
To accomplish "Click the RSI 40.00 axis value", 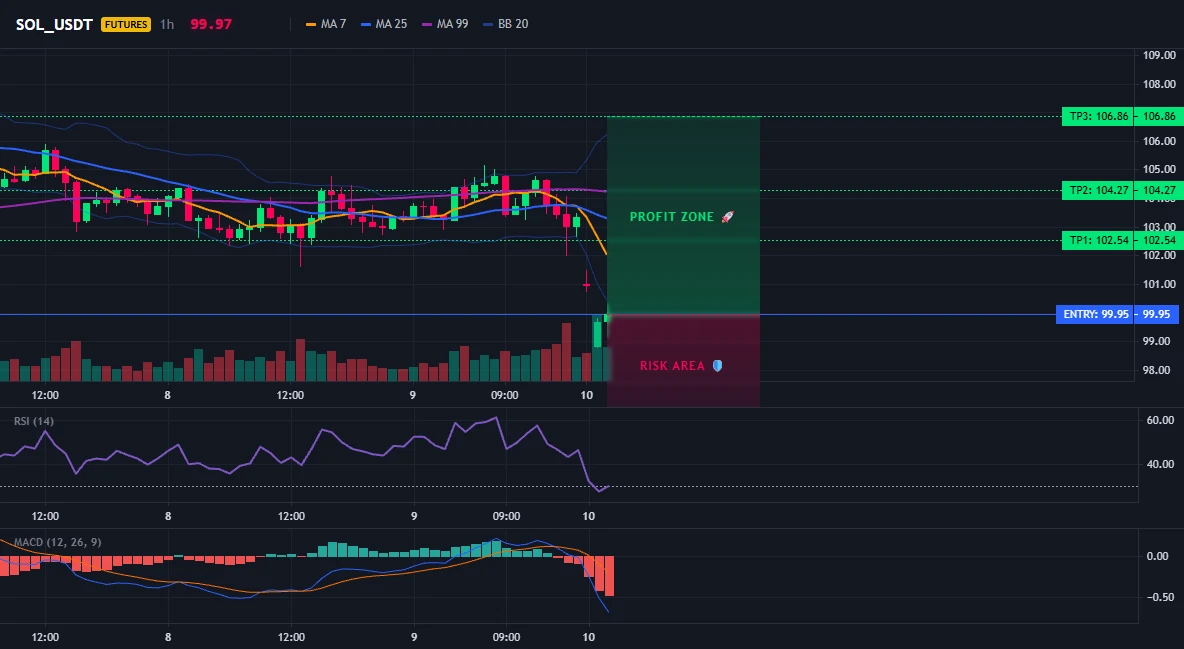I will pyautogui.click(x=1160, y=464).
